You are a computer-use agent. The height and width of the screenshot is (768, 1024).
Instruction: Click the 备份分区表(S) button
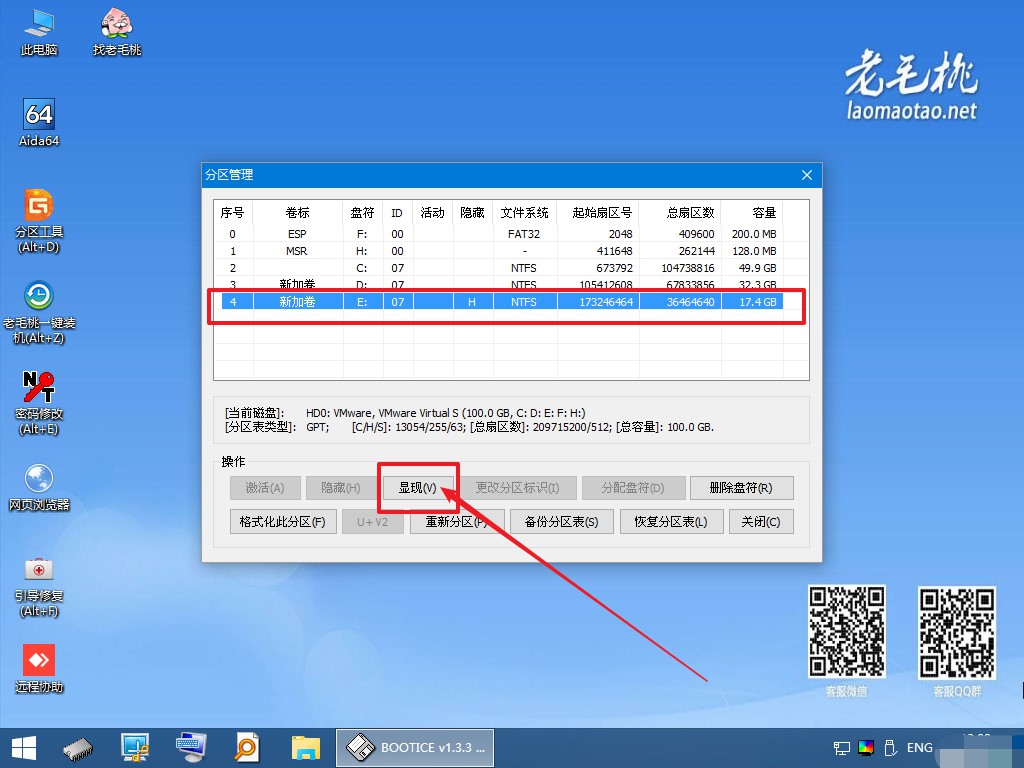pyautogui.click(x=562, y=522)
